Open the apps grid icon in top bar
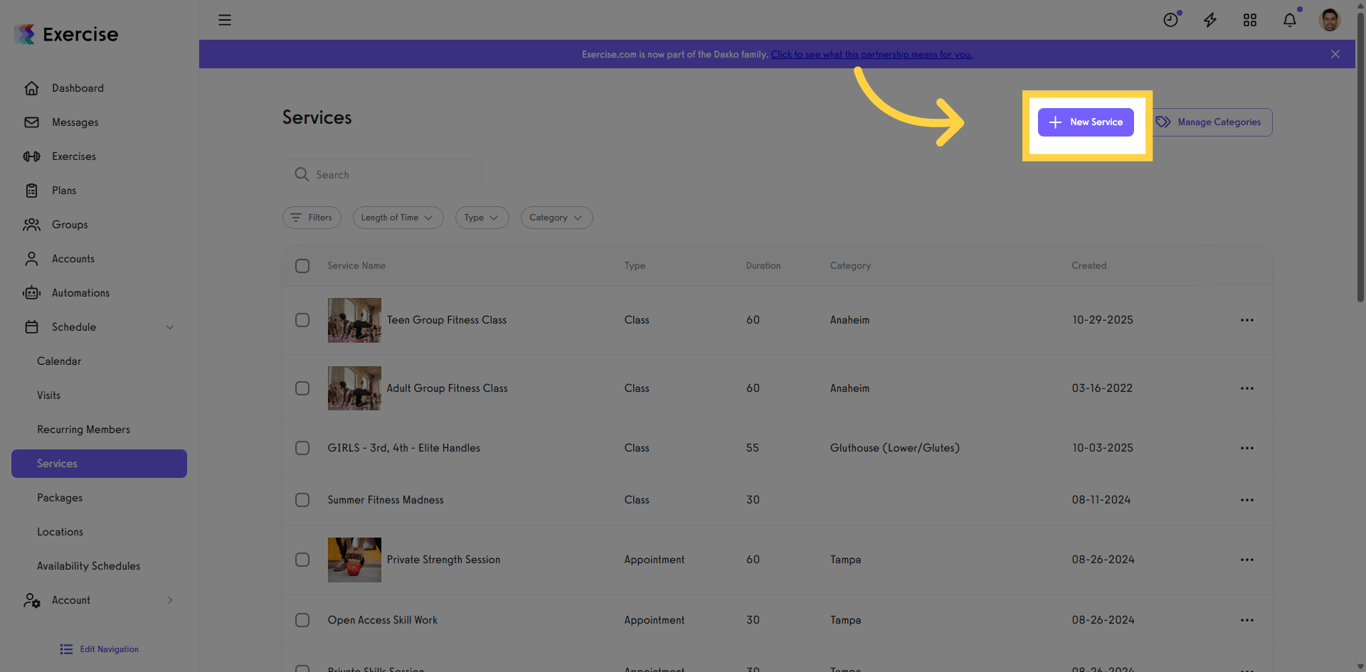The width and height of the screenshot is (1366, 672). (x=1250, y=19)
